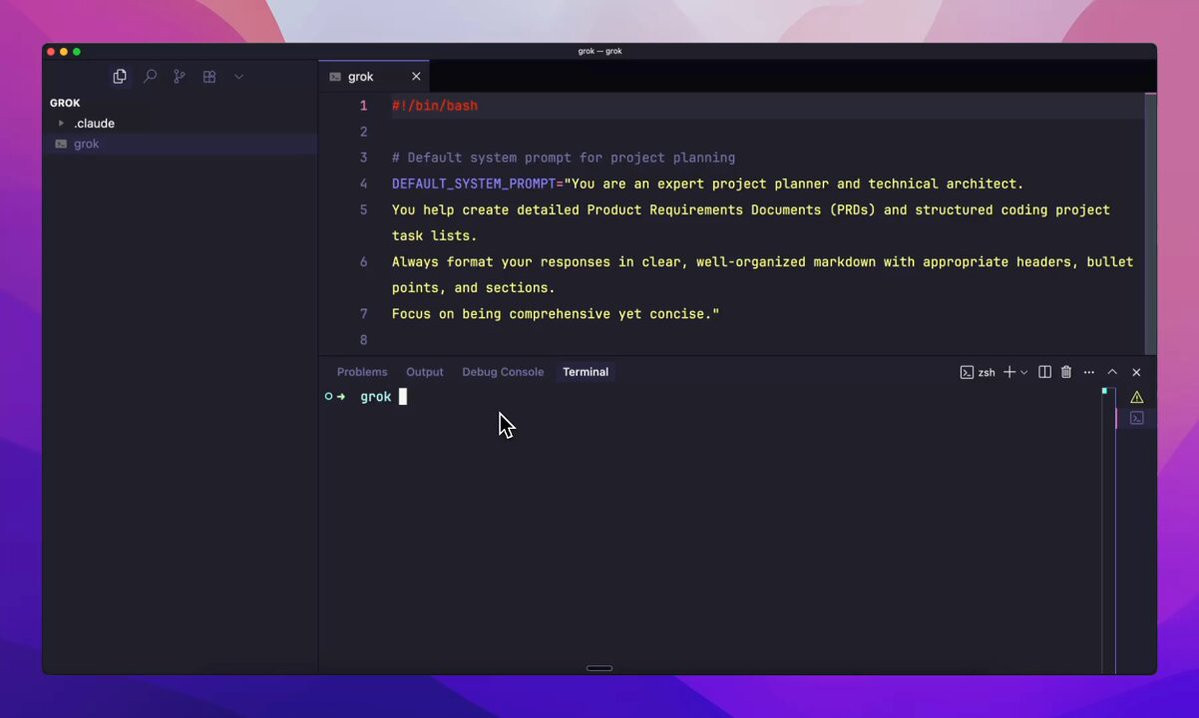Click line number 6 in gutter
Viewport: 1199px width, 718px height.
pyautogui.click(x=363, y=262)
